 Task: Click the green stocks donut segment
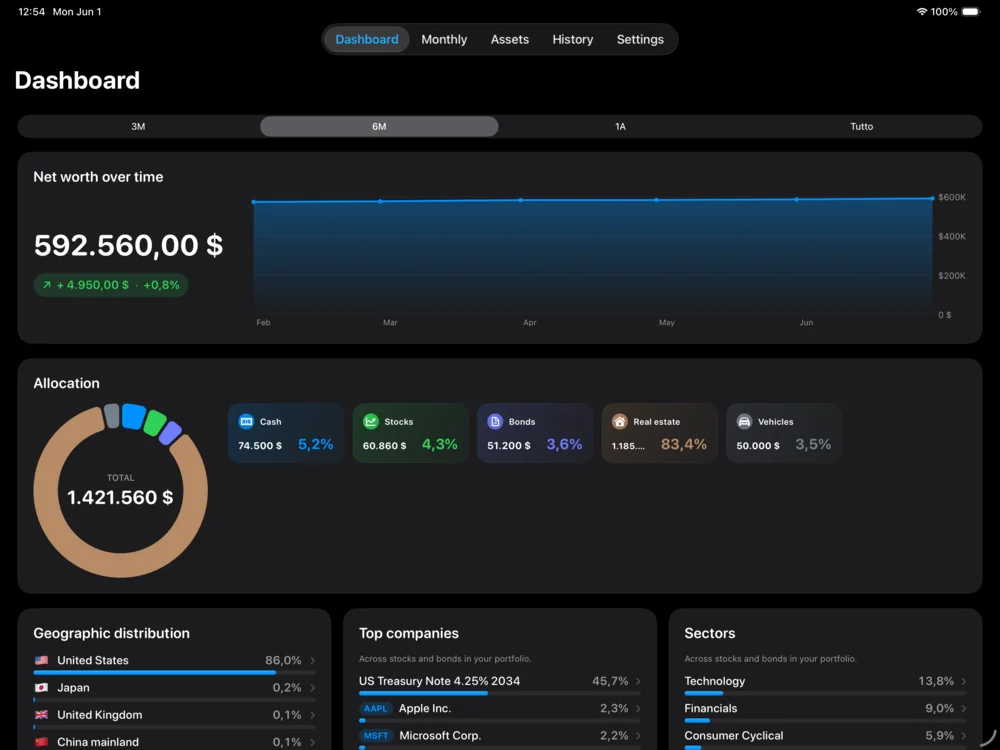155,422
